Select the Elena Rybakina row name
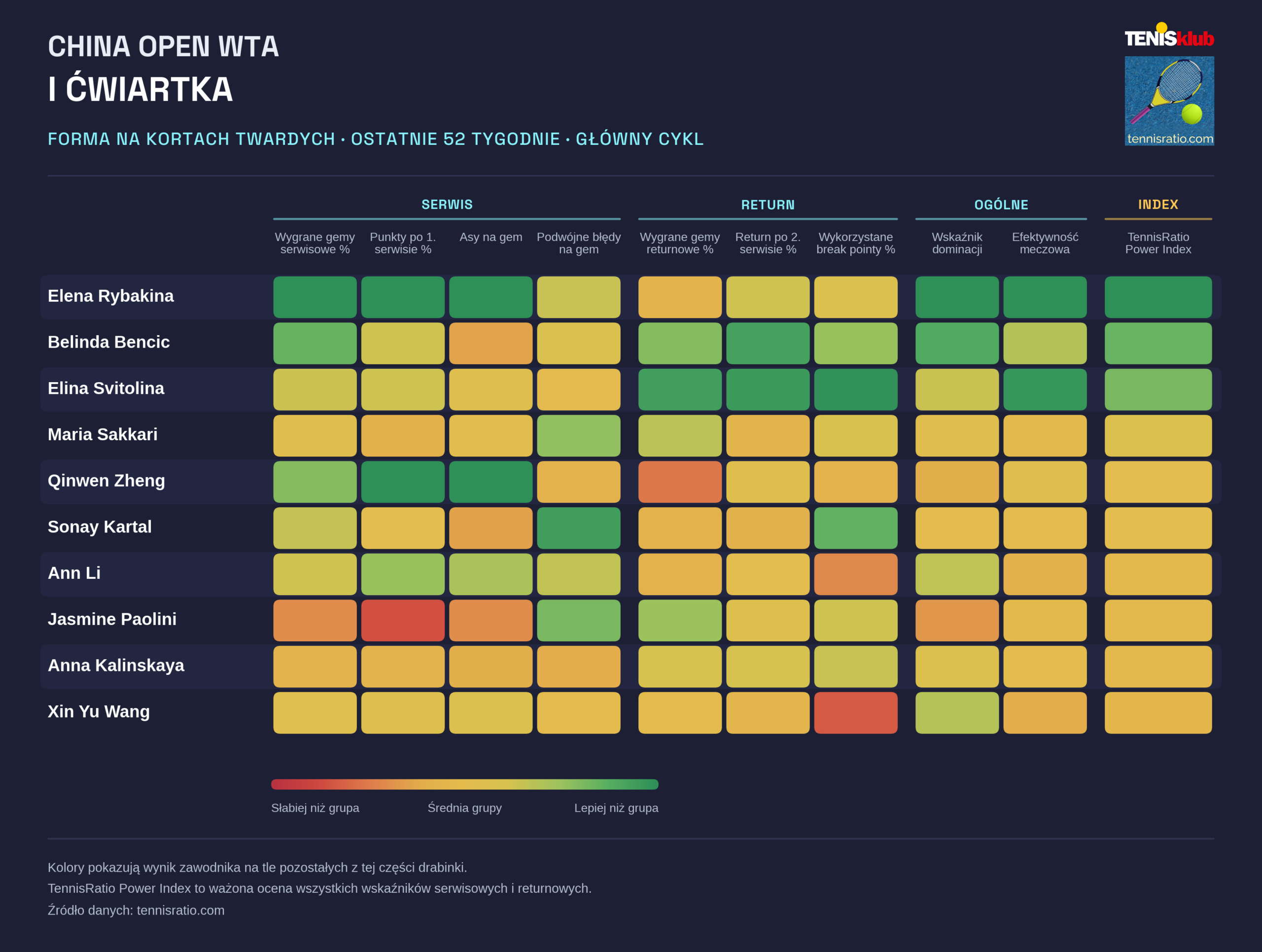 click(111, 295)
